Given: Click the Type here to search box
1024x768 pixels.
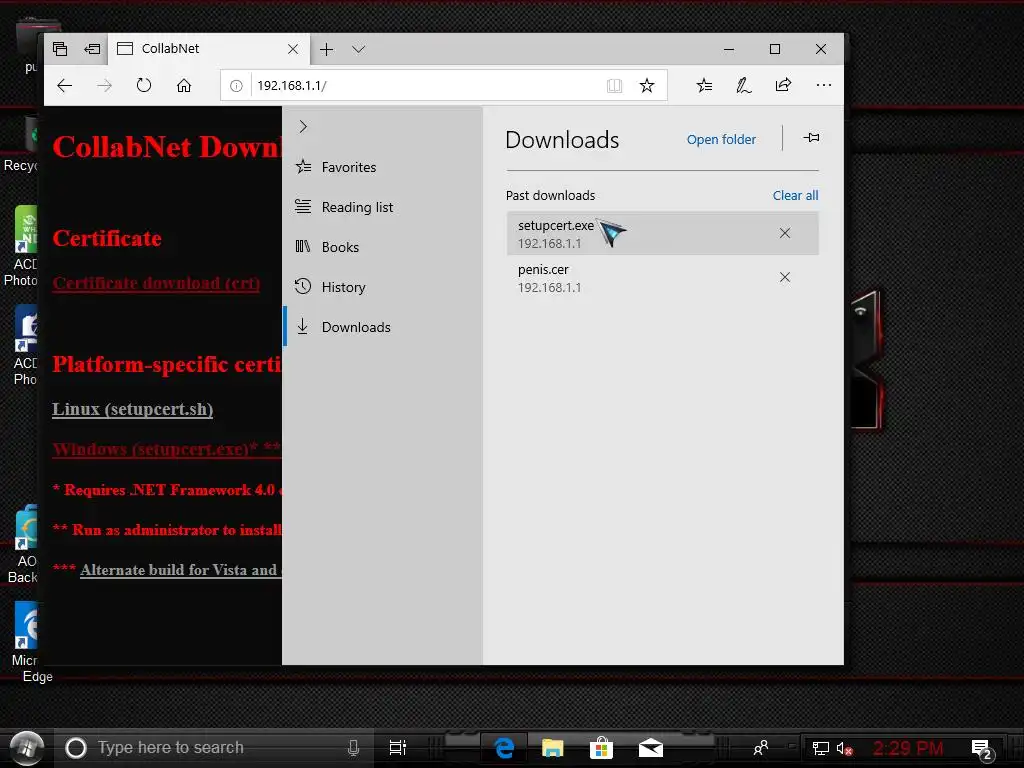Looking at the screenshot, I should [x=216, y=748].
